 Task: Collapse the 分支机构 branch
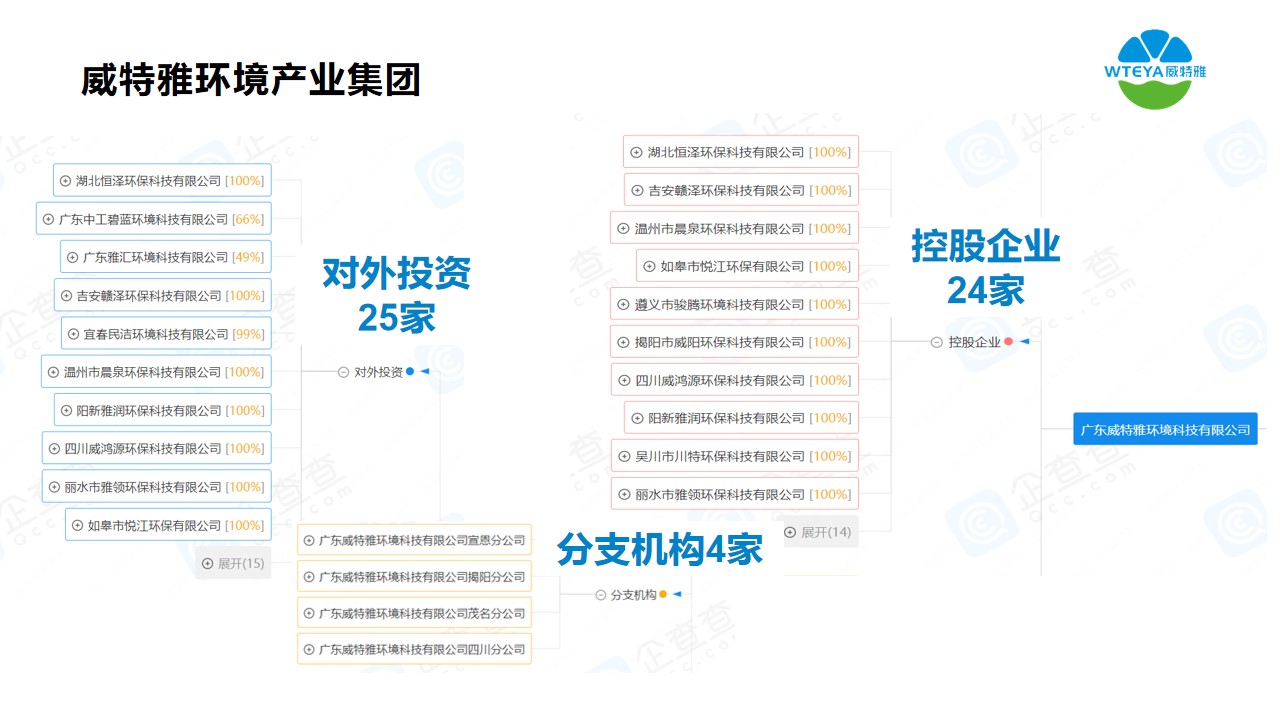tap(600, 595)
